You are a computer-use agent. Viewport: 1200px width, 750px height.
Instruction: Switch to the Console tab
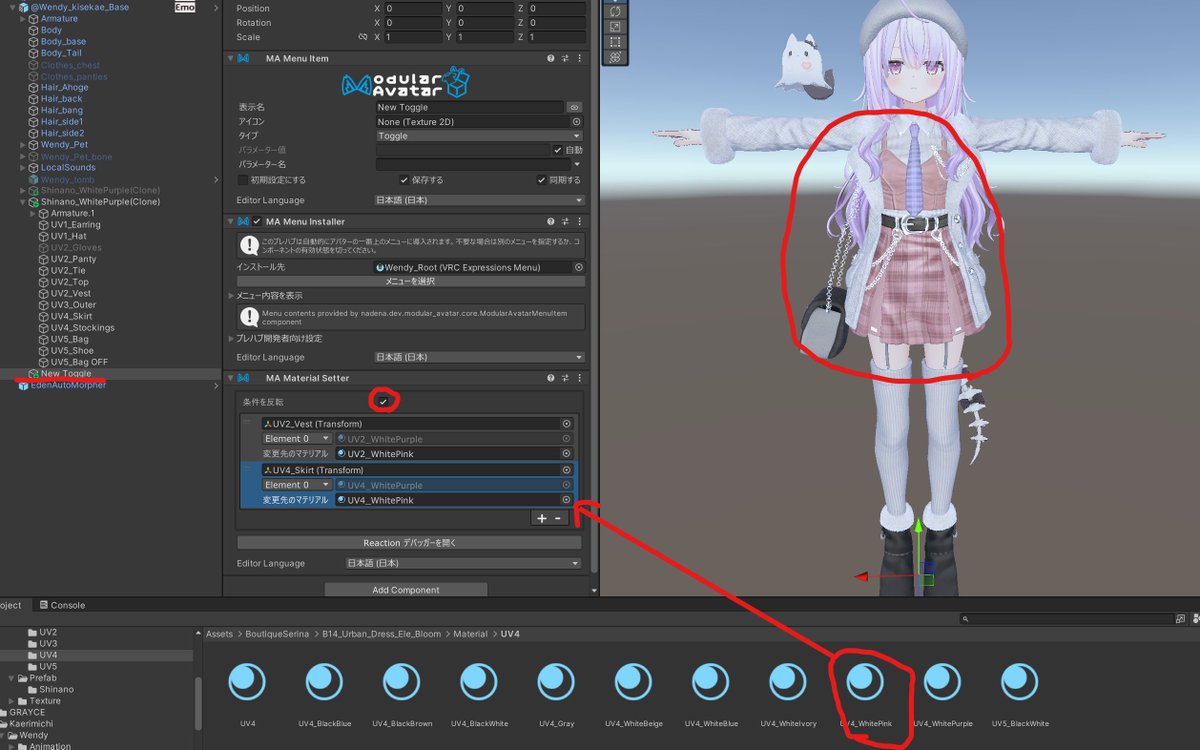pyautogui.click(x=62, y=605)
